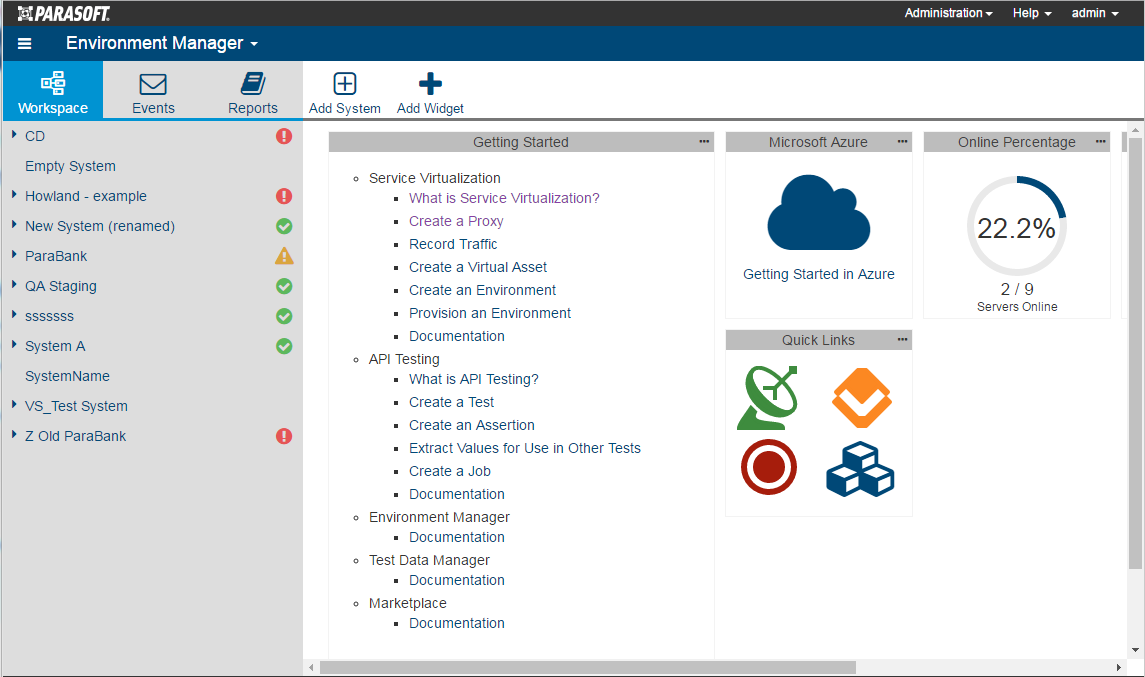
Task: Open the Administration dropdown menu
Action: tap(949, 13)
